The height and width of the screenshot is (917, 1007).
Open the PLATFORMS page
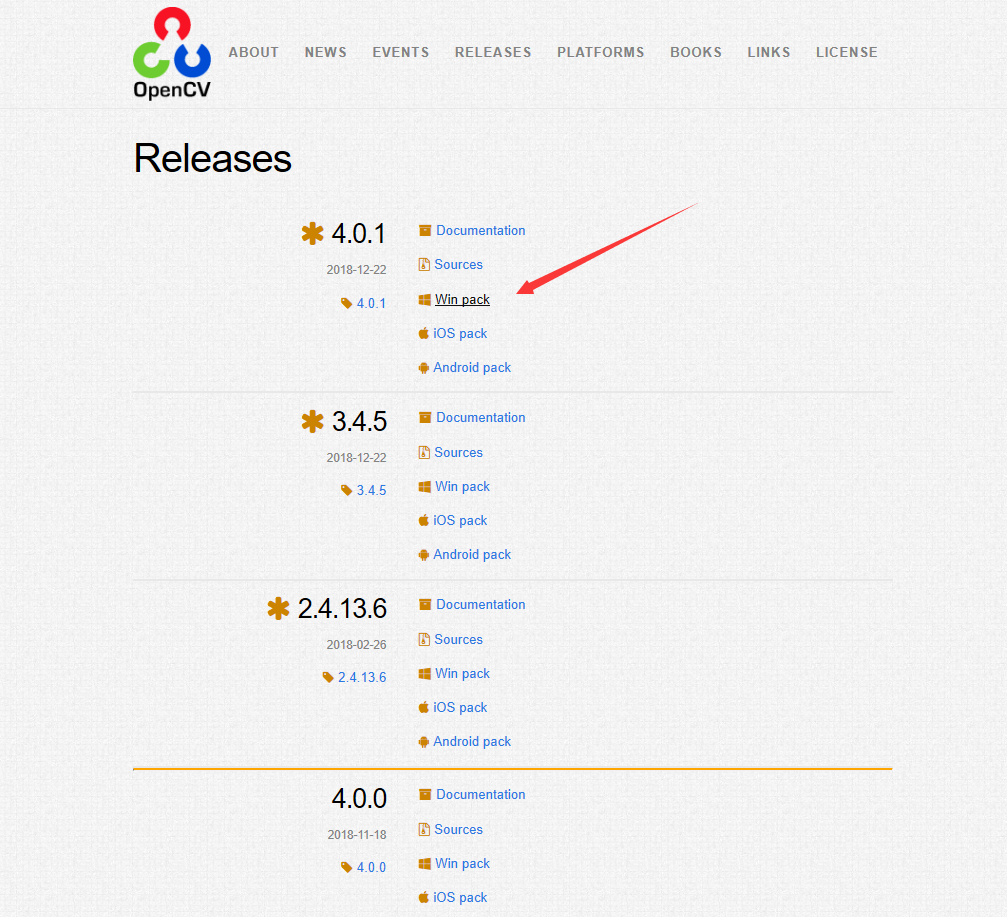click(600, 53)
